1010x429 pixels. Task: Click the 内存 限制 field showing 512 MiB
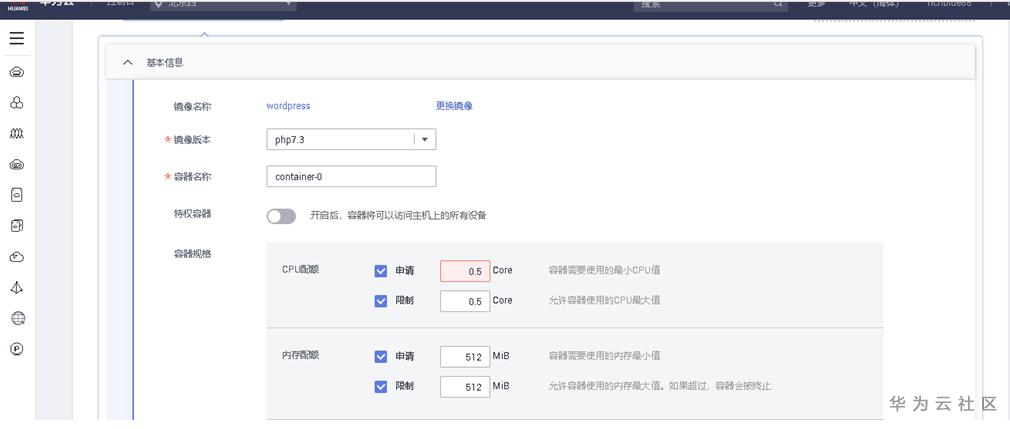click(465, 387)
